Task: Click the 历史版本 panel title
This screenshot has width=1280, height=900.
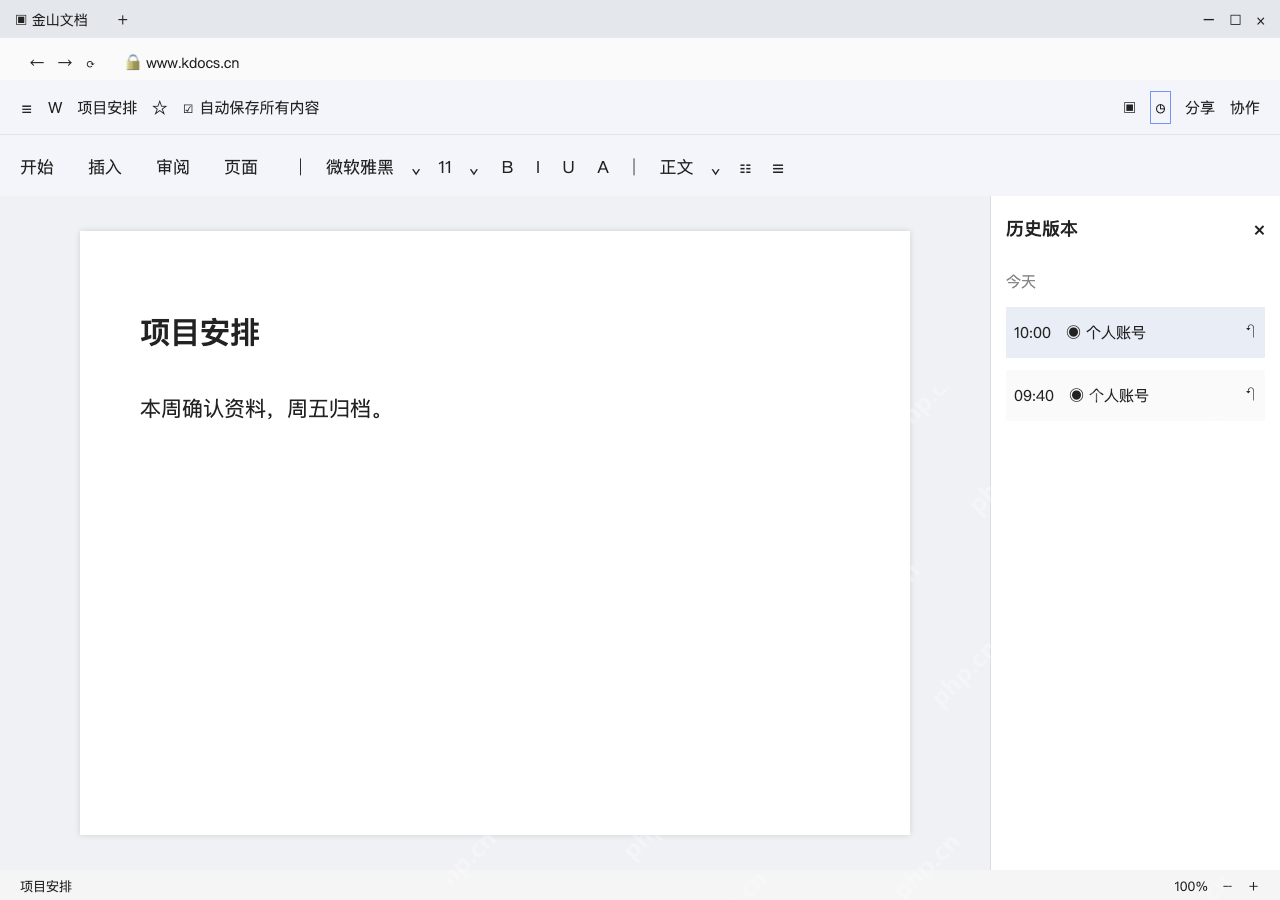Action: click(x=1042, y=229)
